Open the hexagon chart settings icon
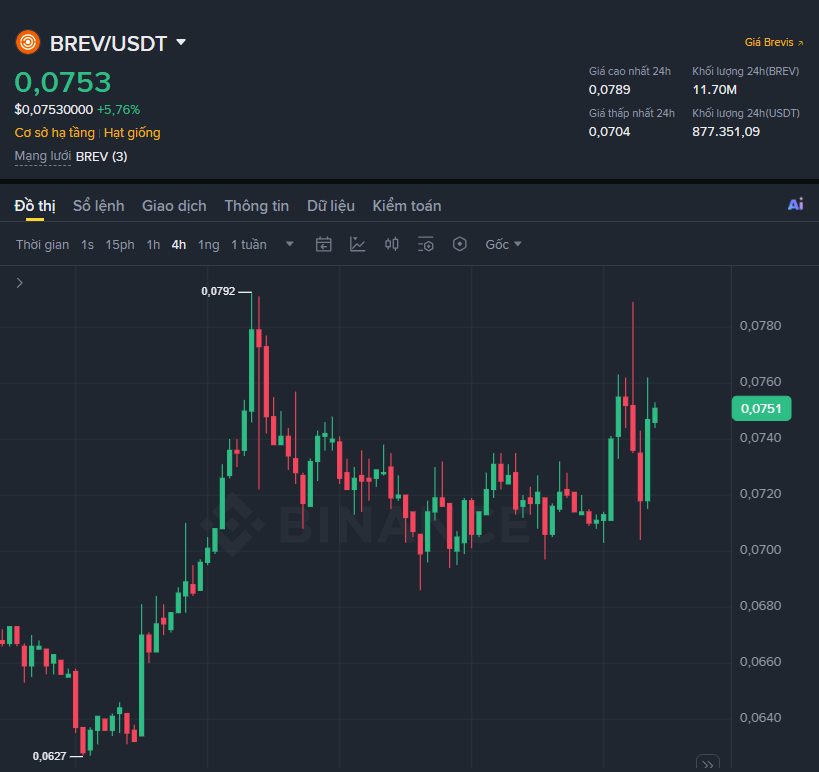The image size is (819, 772). tap(460, 244)
